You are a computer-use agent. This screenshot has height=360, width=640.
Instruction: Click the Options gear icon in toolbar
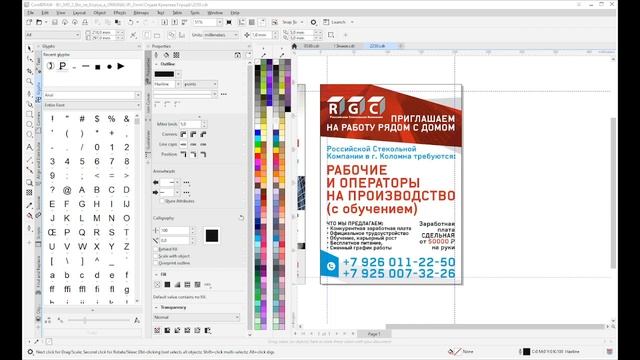point(313,22)
